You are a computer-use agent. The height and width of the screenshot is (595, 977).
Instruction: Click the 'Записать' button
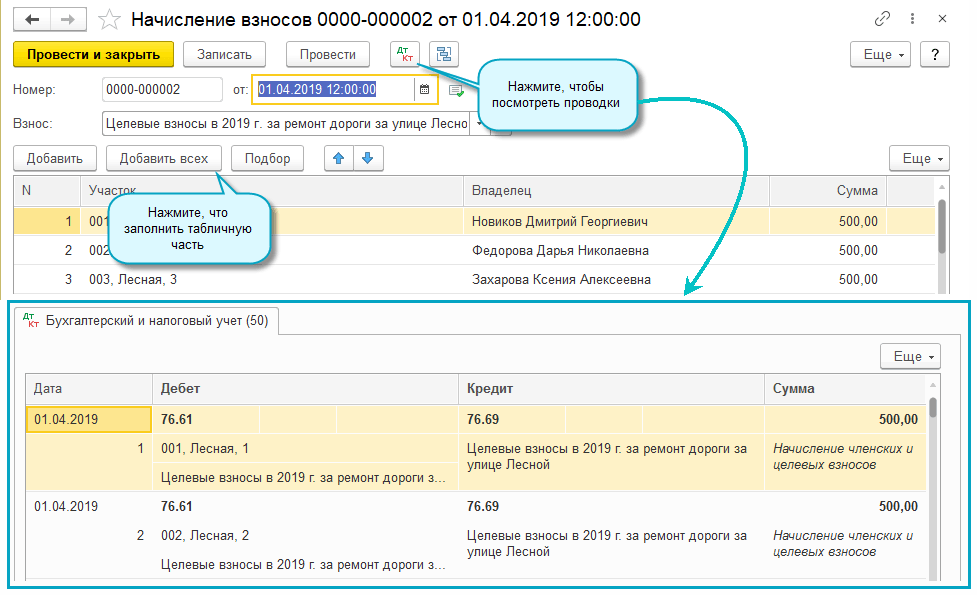tap(231, 54)
